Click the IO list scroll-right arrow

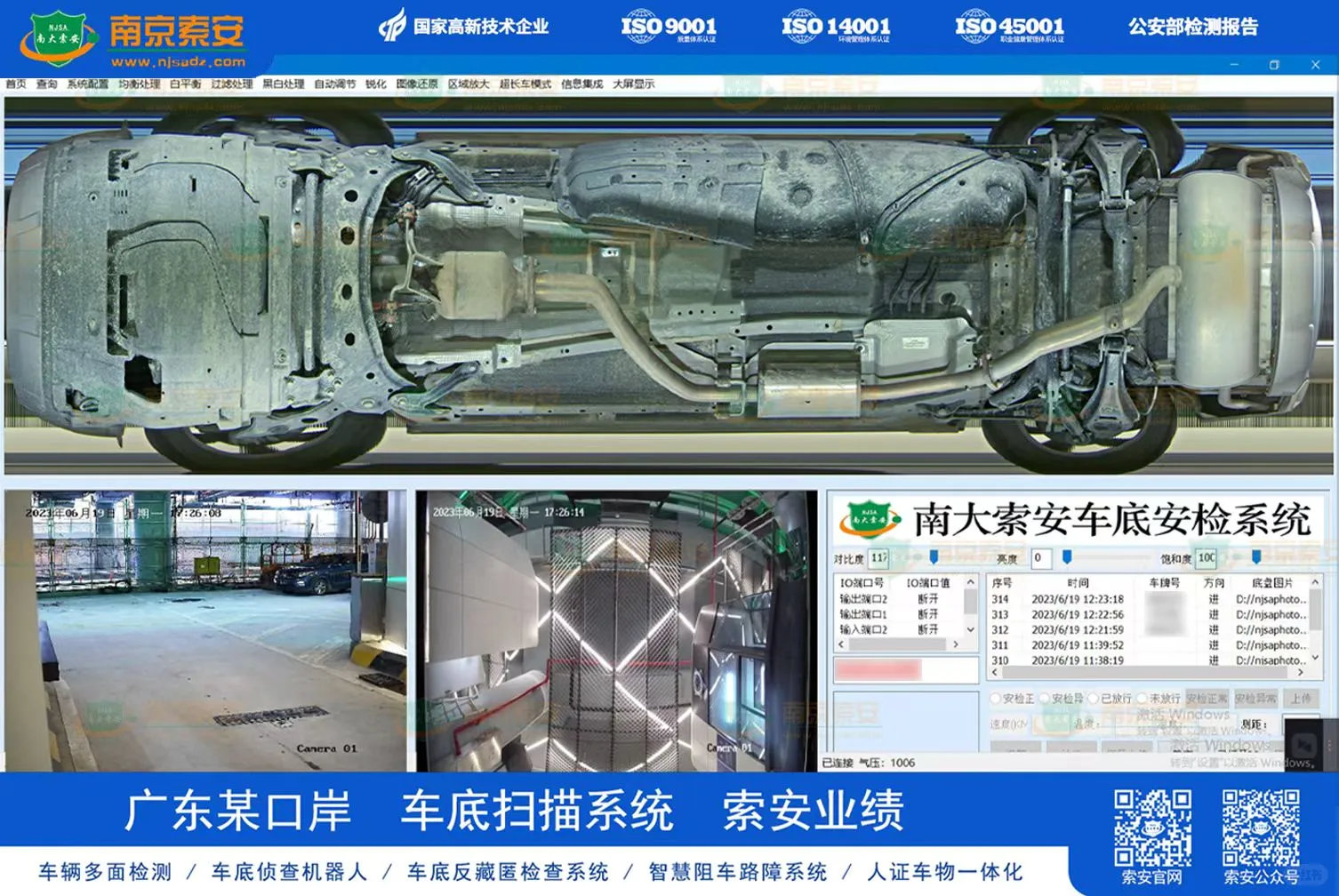pos(956,644)
